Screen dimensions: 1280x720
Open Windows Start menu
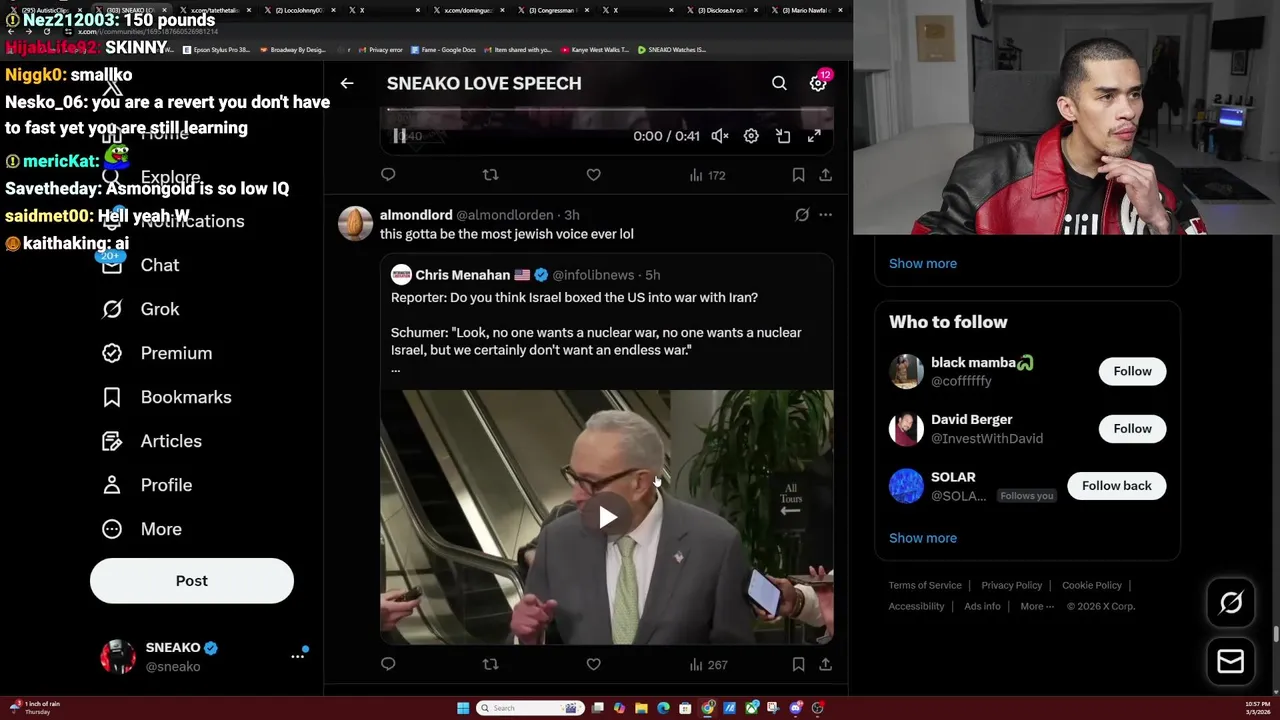tap(463, 708)
